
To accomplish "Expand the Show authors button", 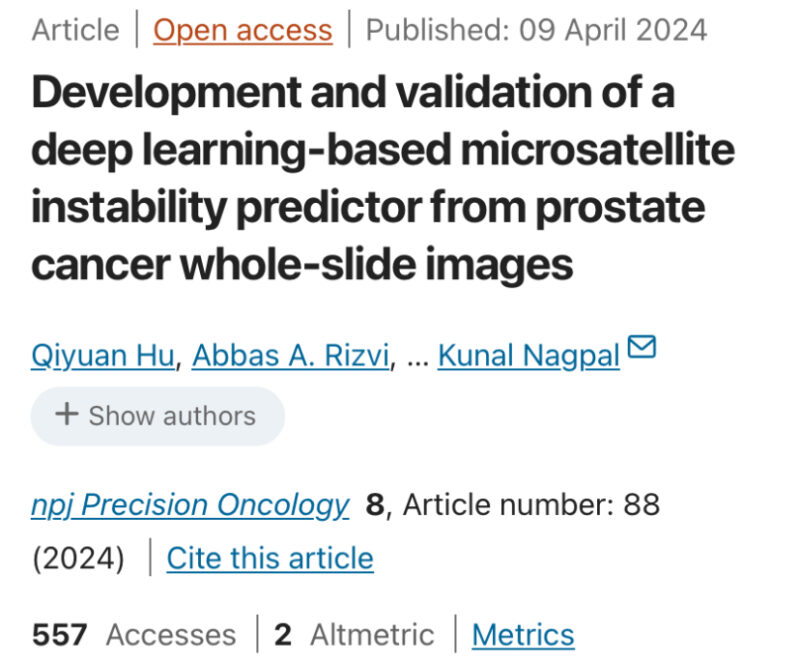I will (x=158, y=416).
